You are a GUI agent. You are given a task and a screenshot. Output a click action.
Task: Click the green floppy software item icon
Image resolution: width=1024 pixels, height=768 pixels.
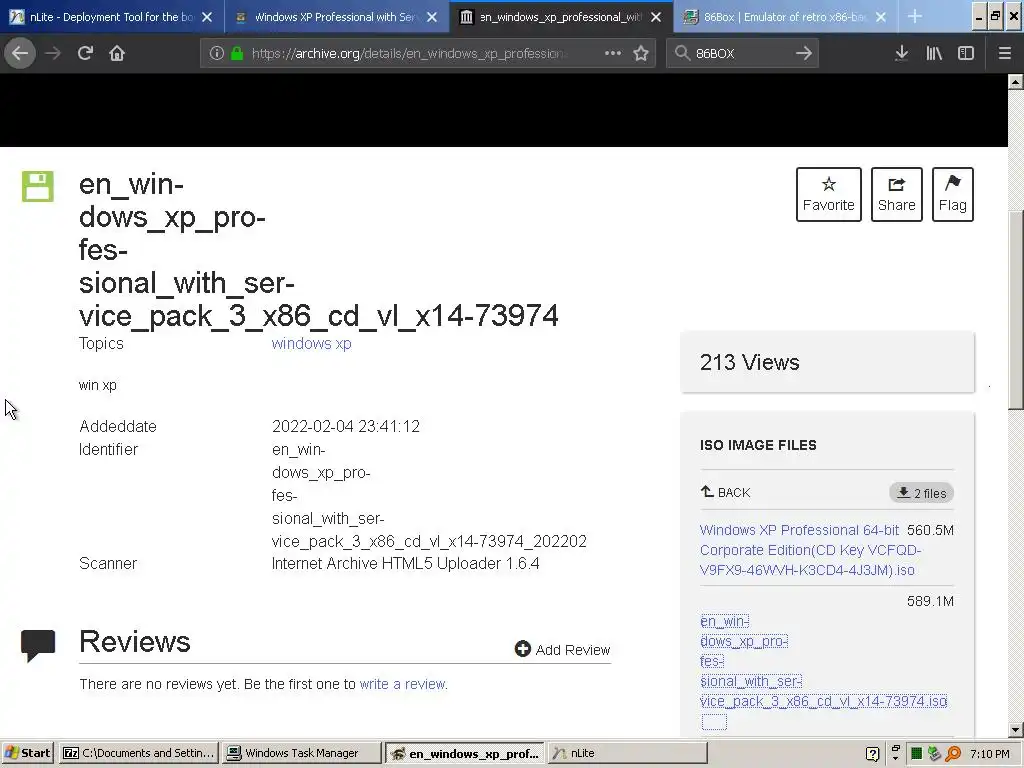coord(38,186)
